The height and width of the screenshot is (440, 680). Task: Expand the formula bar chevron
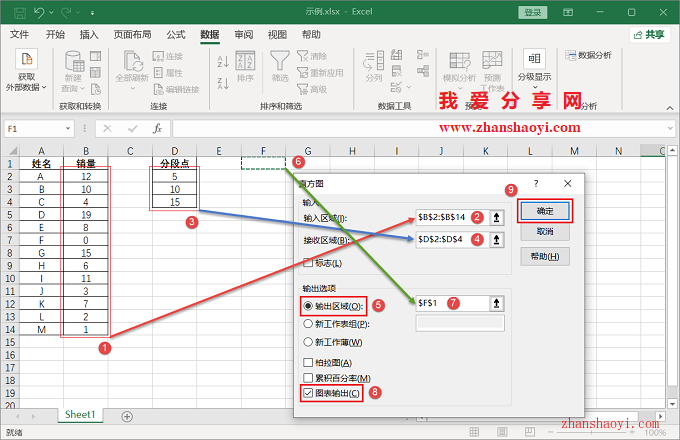point(670,129)
